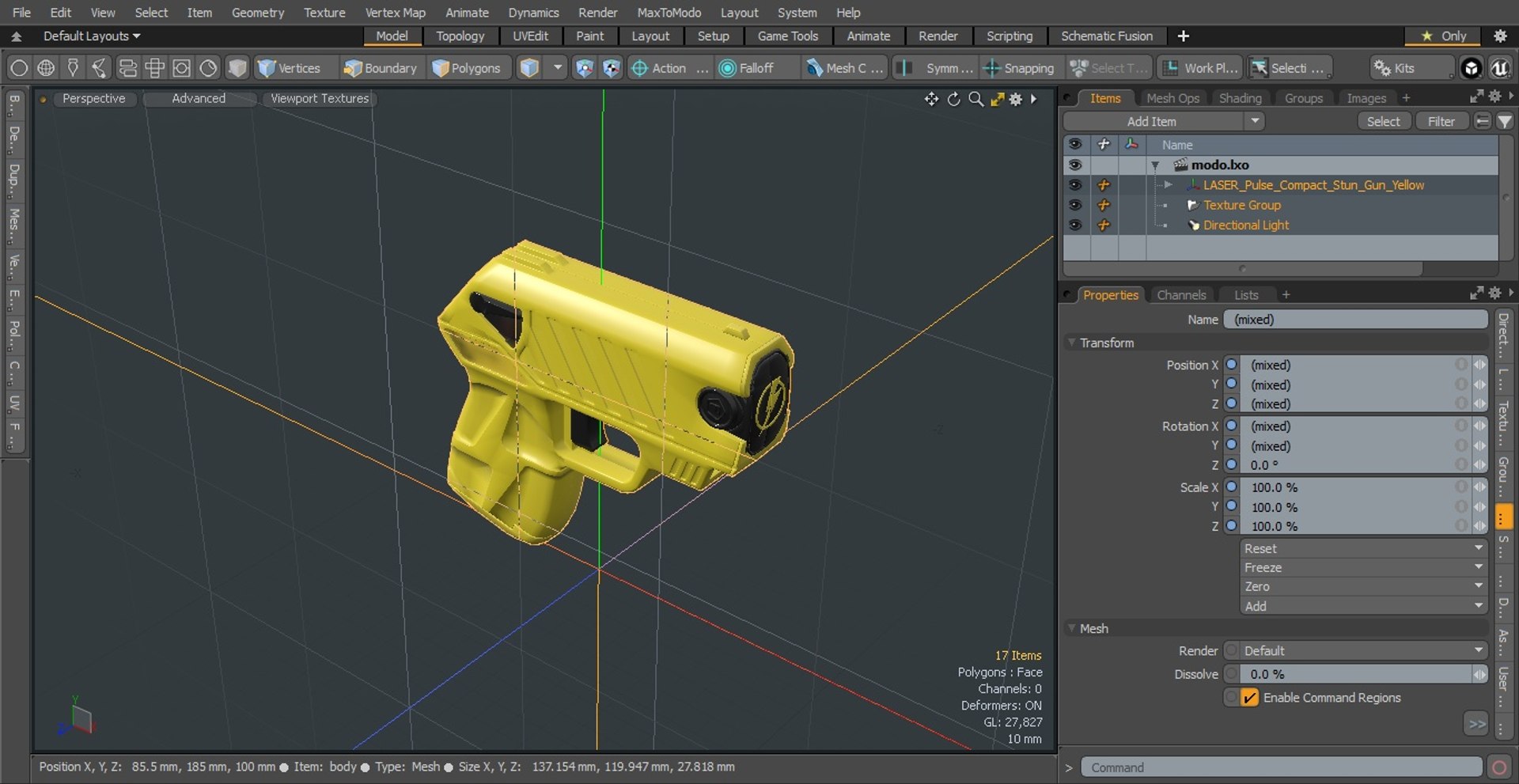
Task: Open the Kits menu
Action: 1411,68
